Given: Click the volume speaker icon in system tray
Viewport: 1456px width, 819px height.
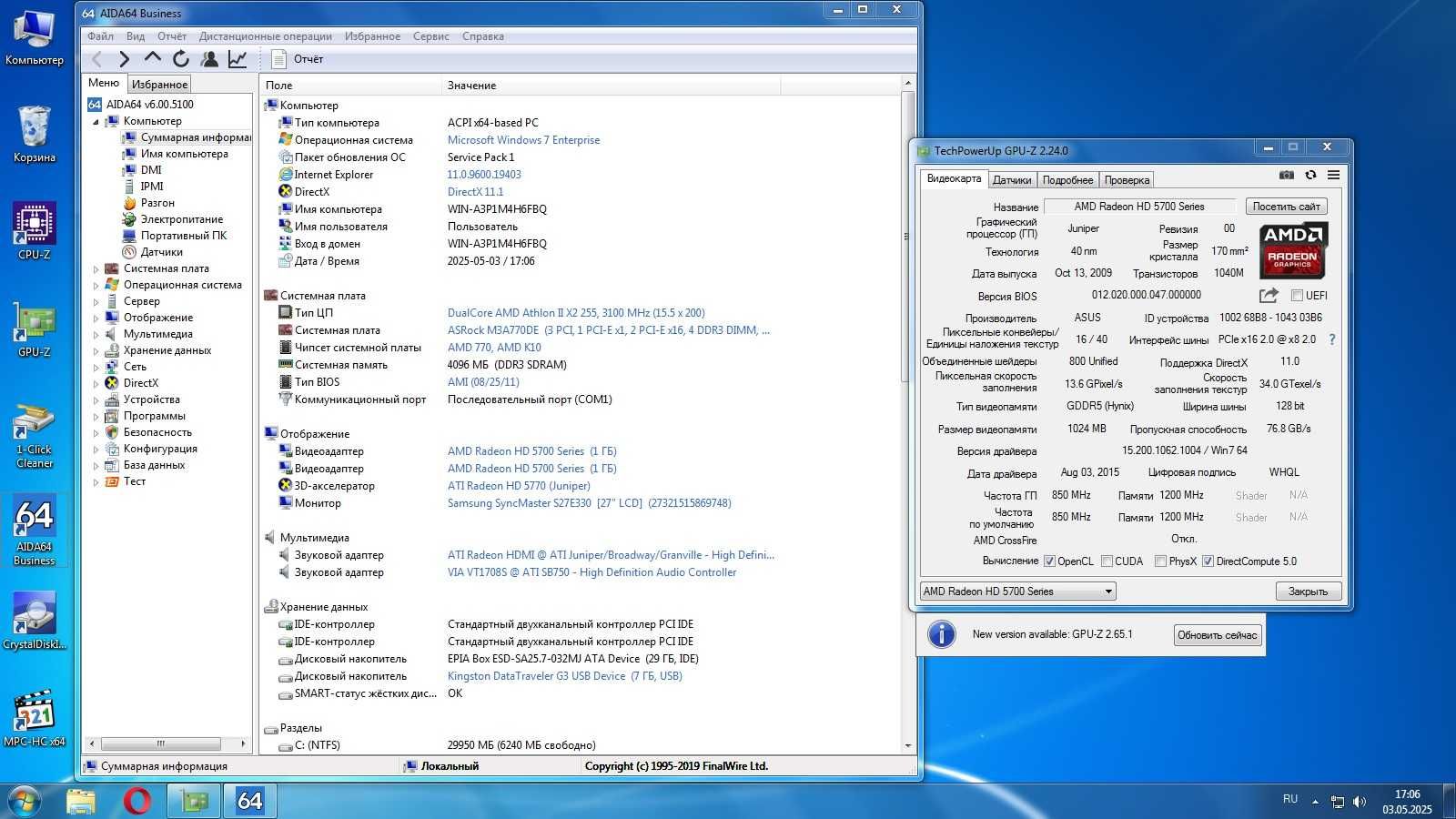Looking at the screenshot, I should [x=1360, y=802].
